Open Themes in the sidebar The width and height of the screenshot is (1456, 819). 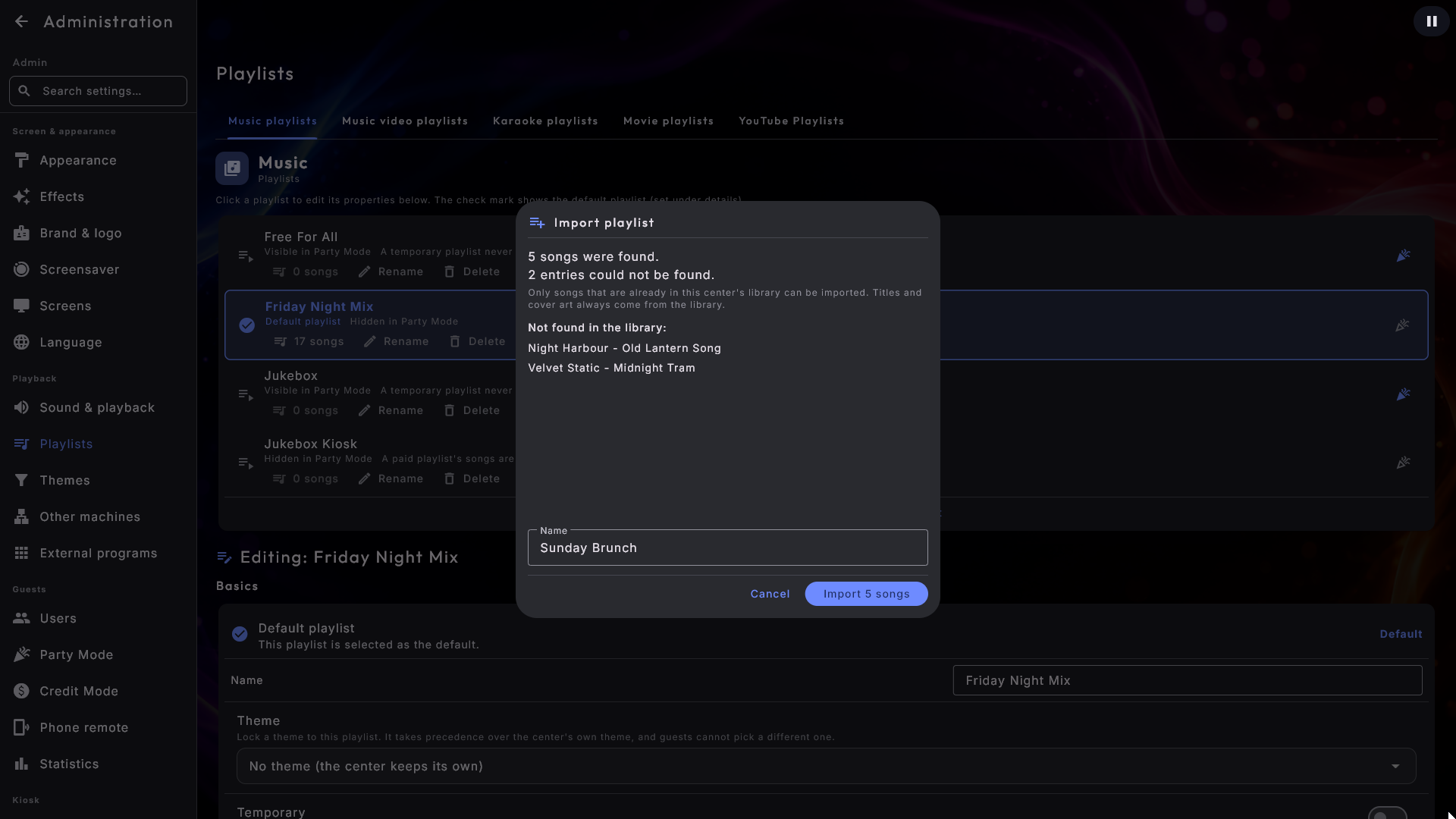[x=99, y=481]
